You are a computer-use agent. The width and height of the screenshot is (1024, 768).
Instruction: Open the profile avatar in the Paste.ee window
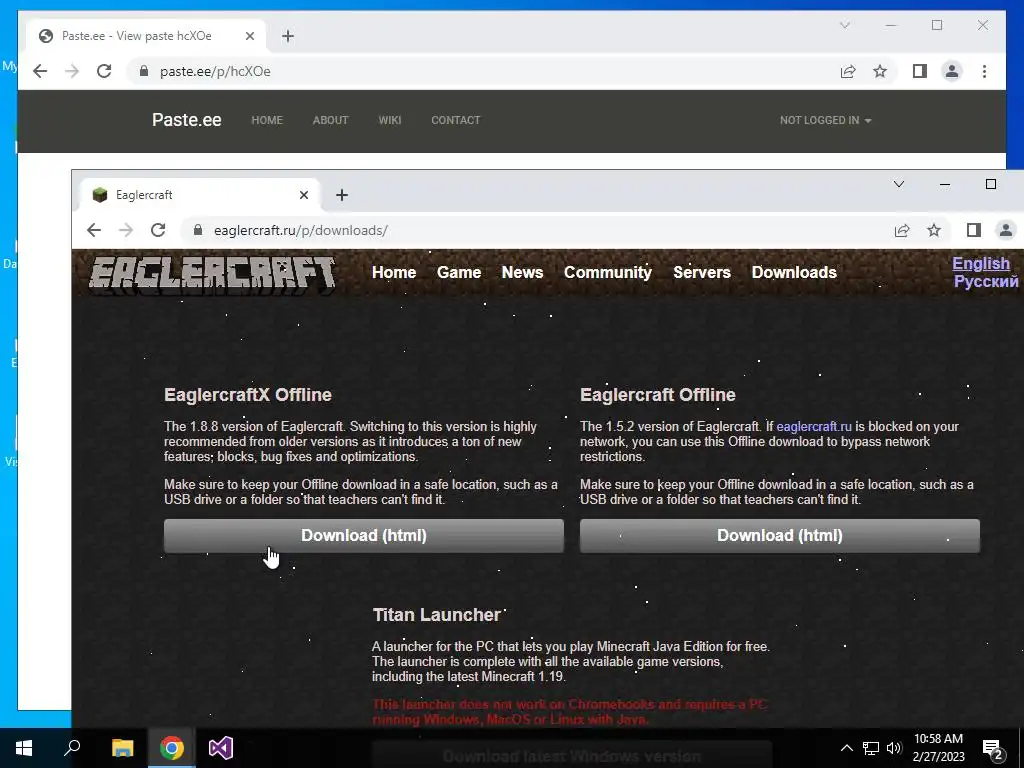click(952, 71)
